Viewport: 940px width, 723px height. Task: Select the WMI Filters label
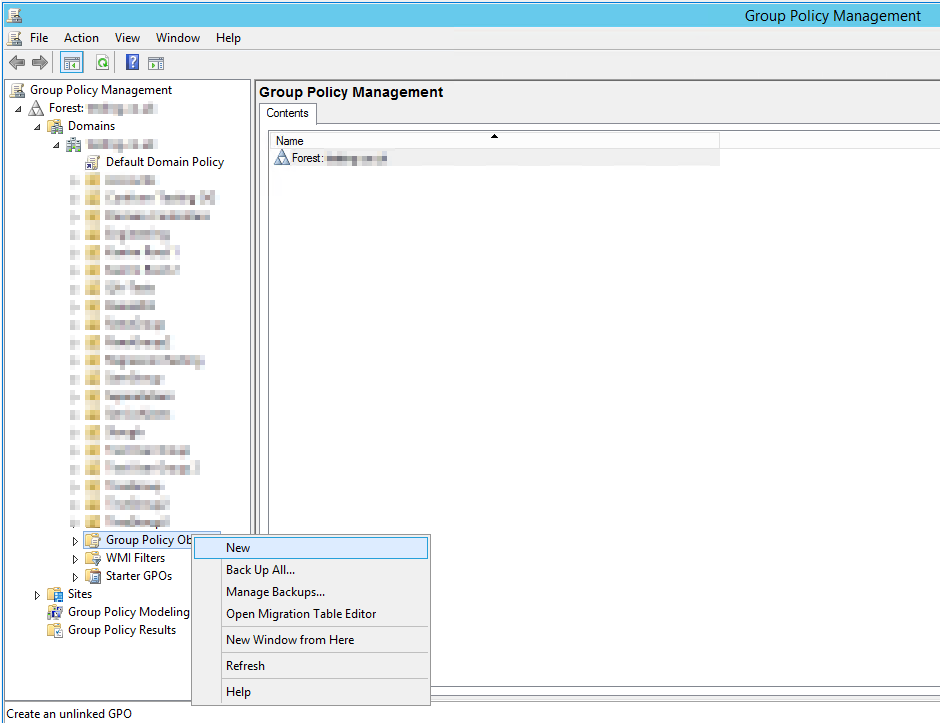pos(135,558)
